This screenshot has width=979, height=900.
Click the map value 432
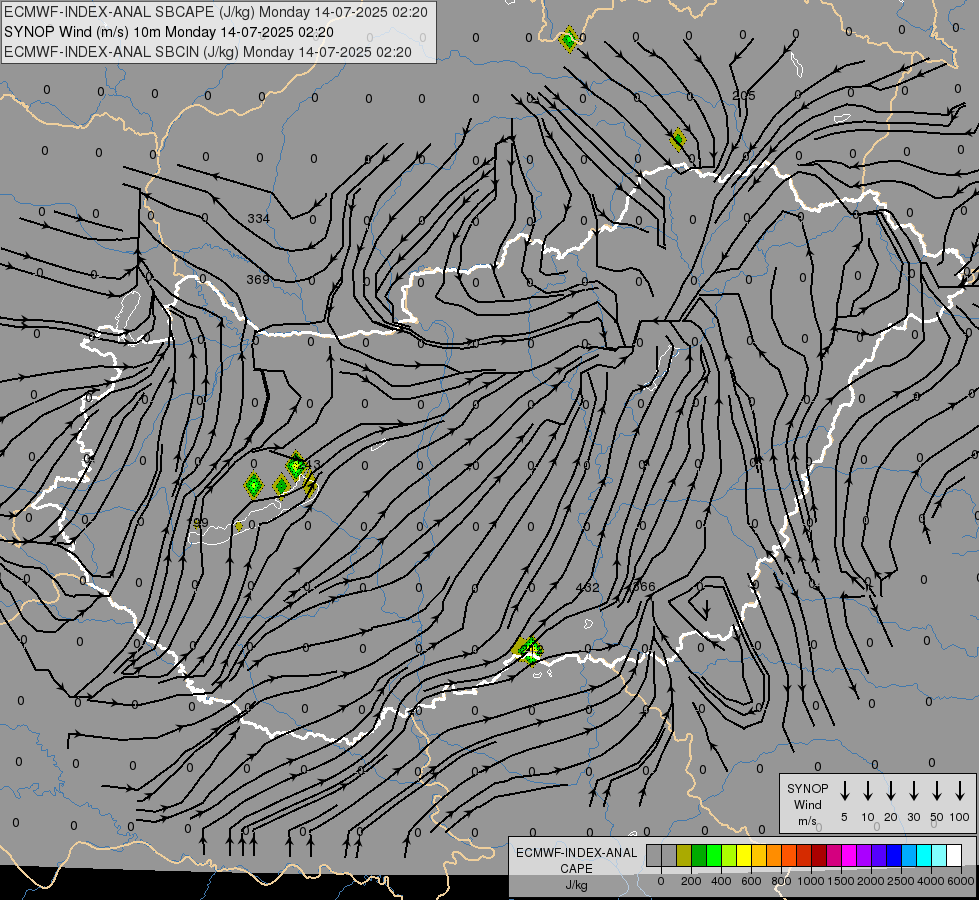(x=587, y=588)
